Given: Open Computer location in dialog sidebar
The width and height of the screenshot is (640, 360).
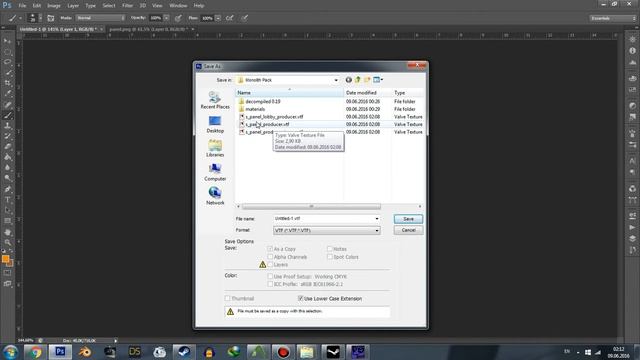Looking at the screenshot, I should pos(215,172).
